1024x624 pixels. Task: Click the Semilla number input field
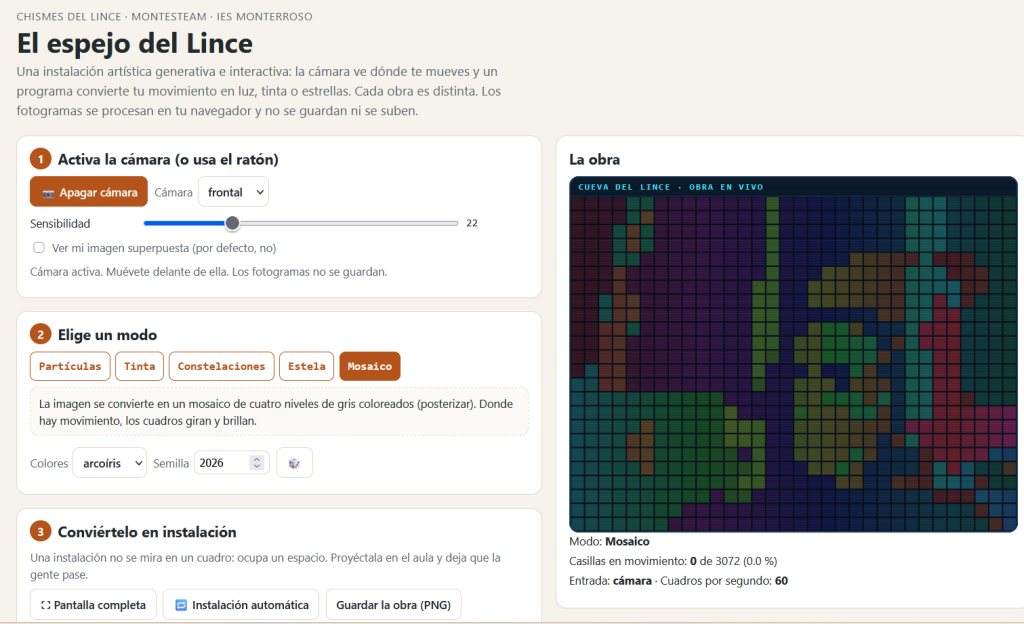tap(231, 463)
